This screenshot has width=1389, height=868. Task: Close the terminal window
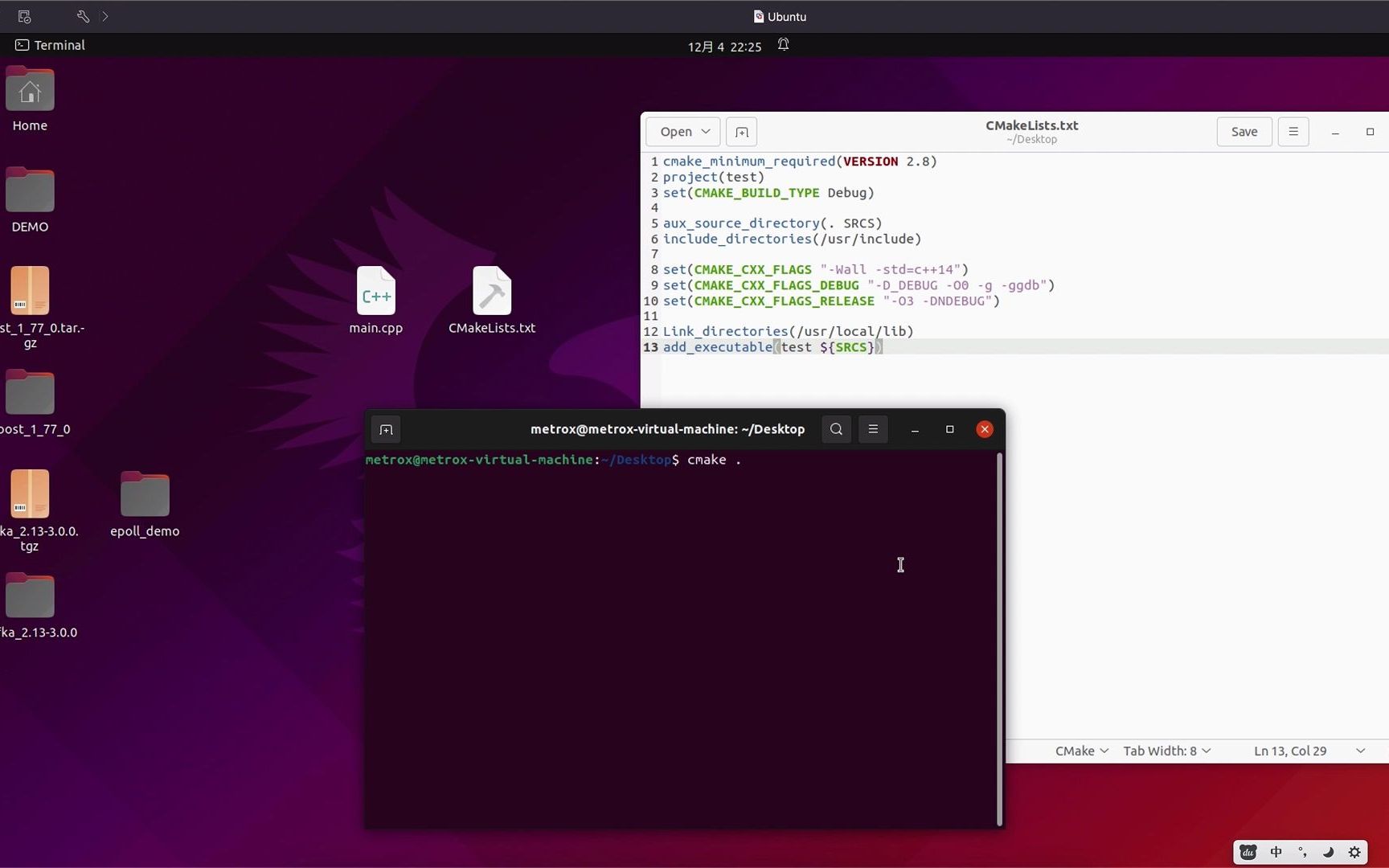tap(985, 429)
